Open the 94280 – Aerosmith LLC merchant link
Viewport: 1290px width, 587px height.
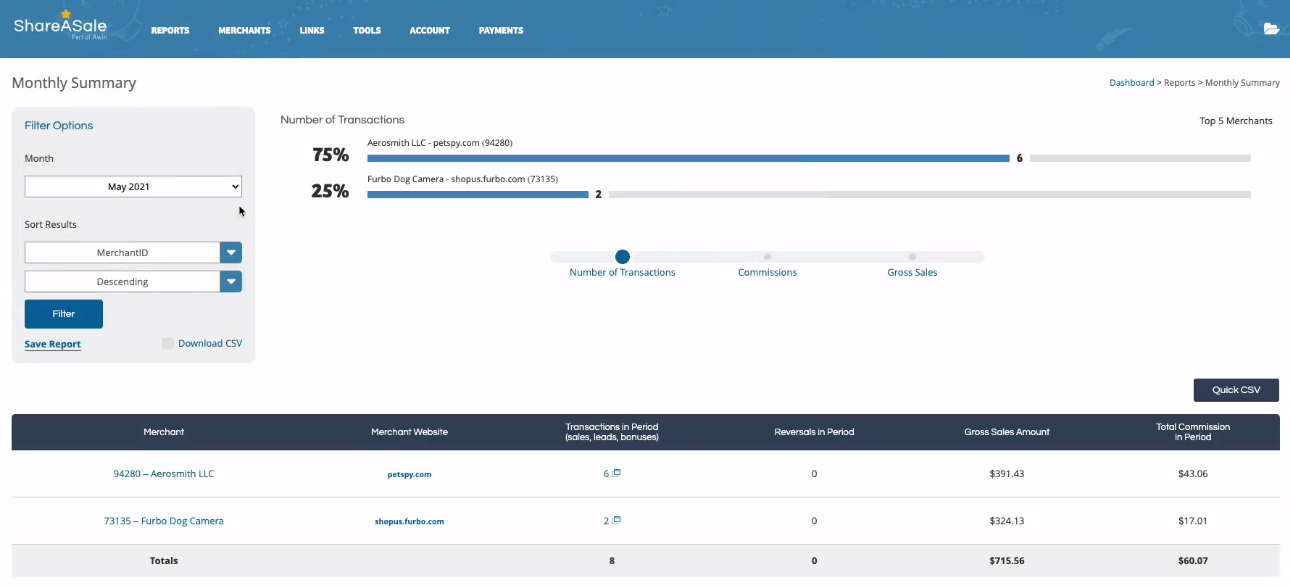tap(164, 474)
